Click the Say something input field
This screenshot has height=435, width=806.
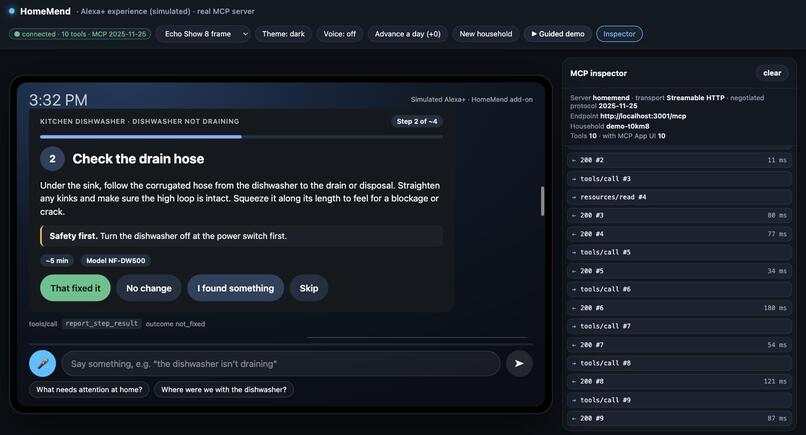(281, 364)
